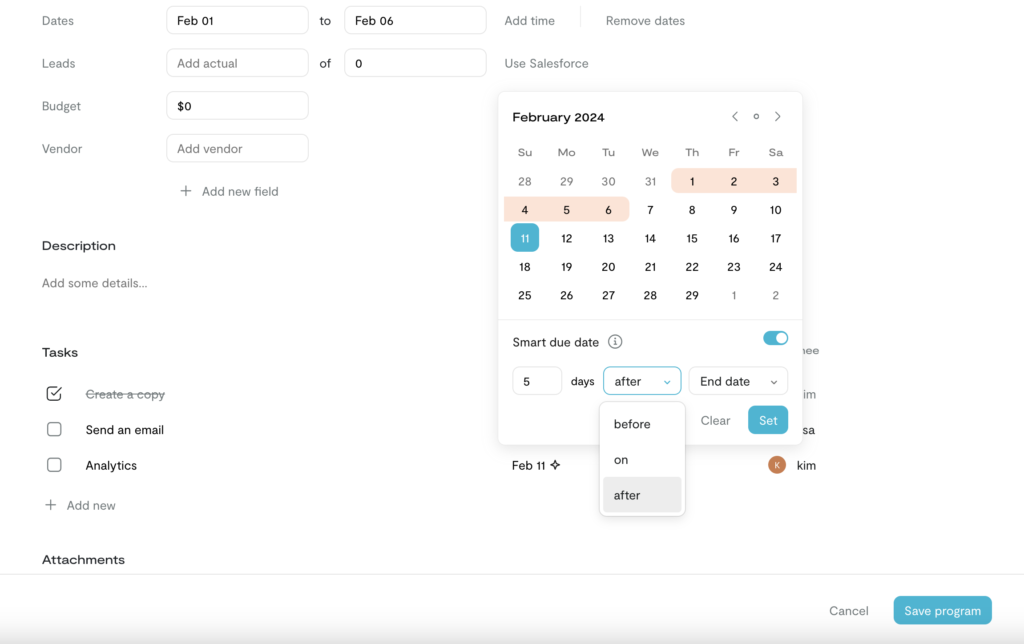Click the plus icon next to Add new field
This screenshot has height=644, width=1024.
point(185,191)
